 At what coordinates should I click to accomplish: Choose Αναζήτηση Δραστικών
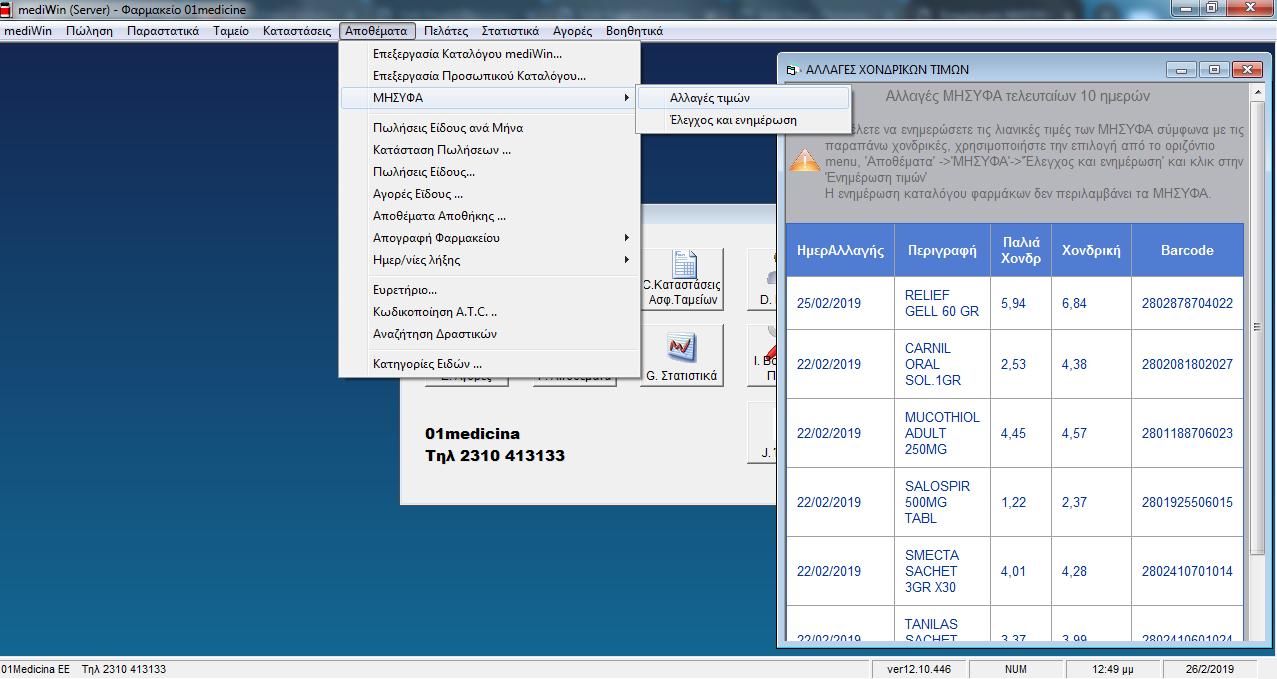click(490, 334)
